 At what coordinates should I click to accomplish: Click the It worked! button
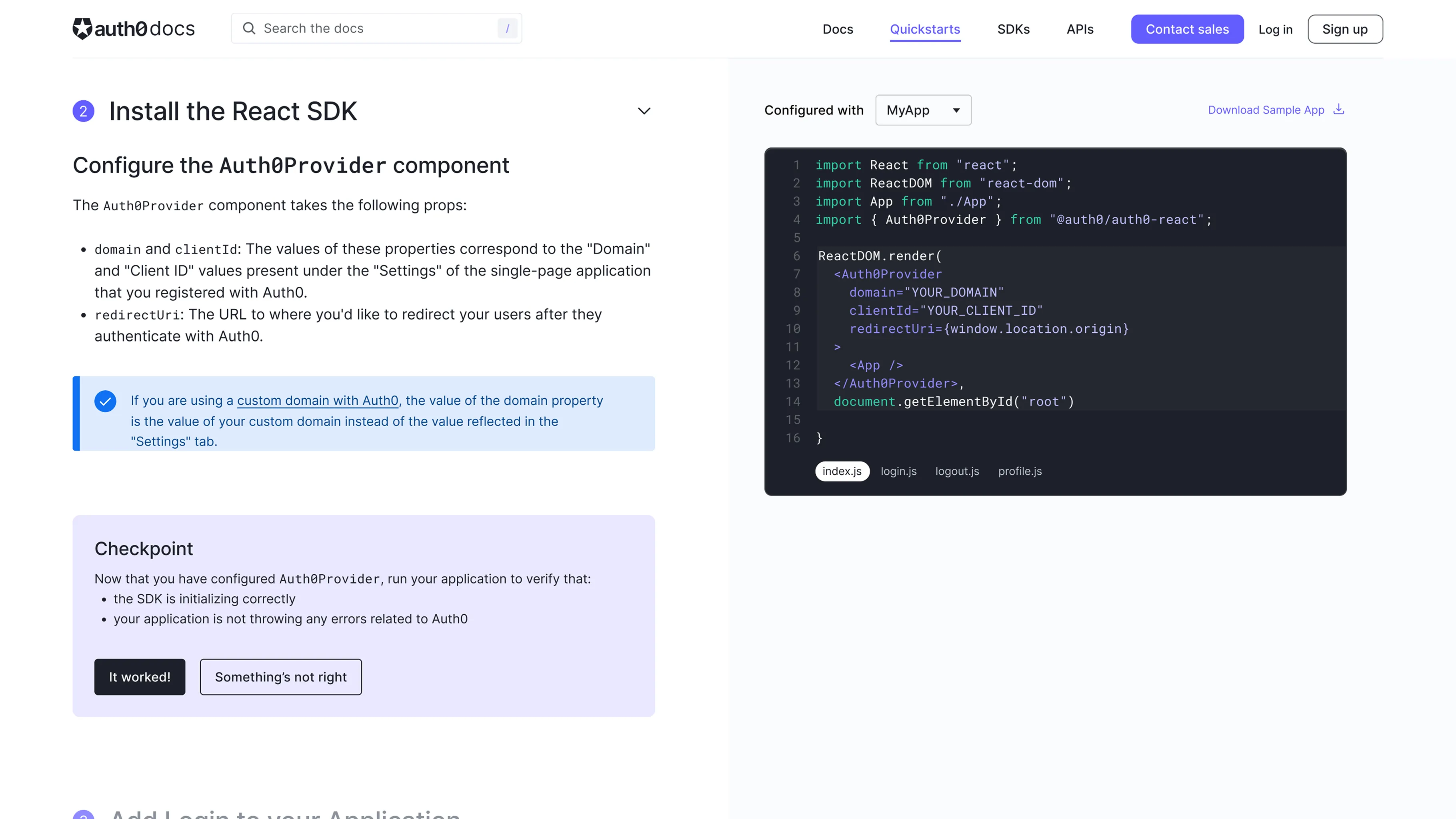pos(140,677)
